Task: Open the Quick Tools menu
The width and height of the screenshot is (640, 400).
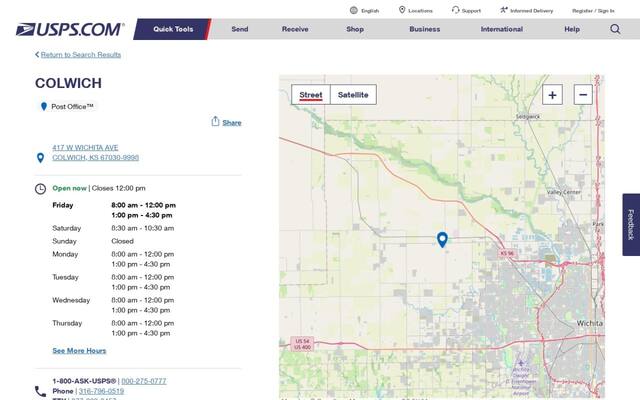Action: coord(172,29)
